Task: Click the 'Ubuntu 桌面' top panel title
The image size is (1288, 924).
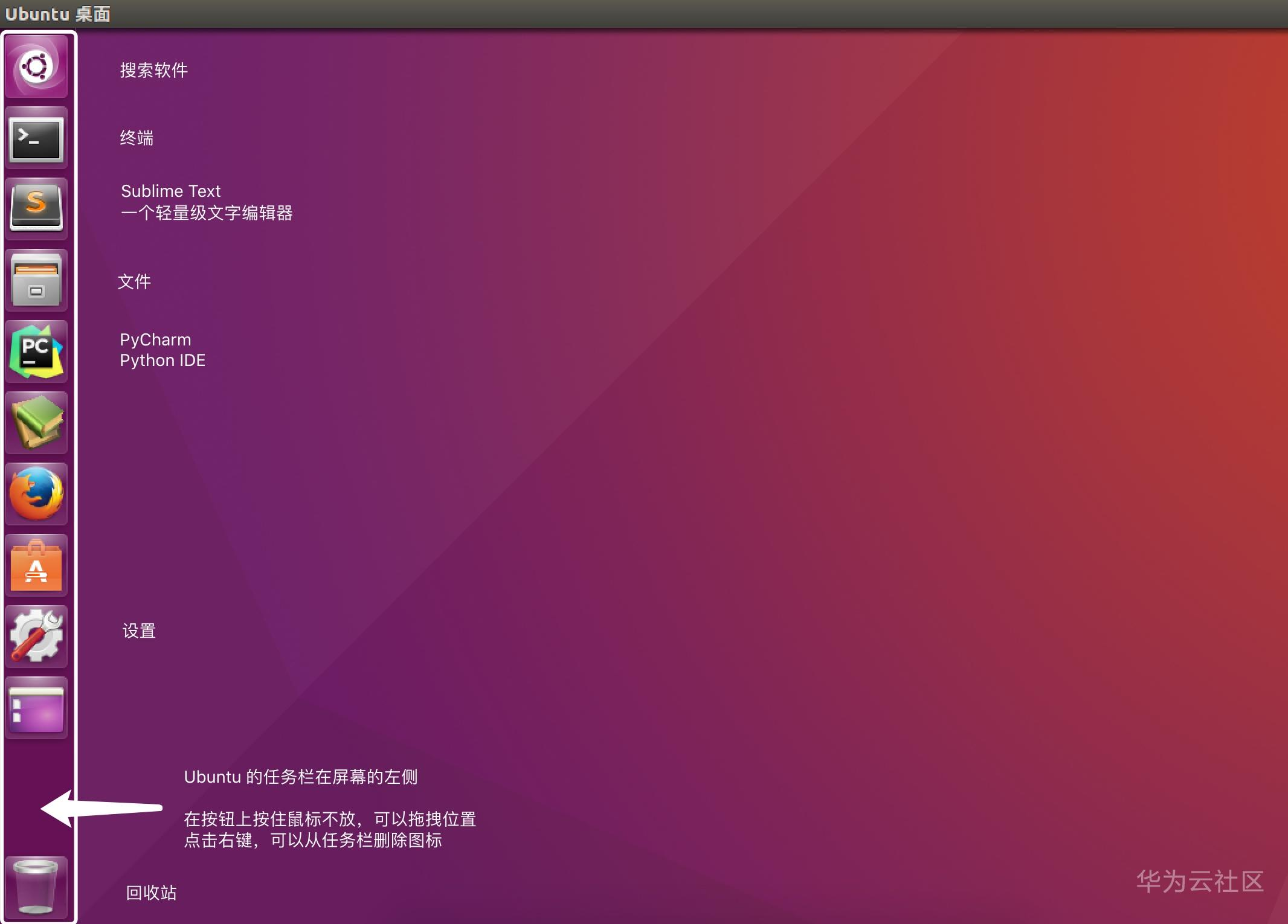Action: coord(57,14)
